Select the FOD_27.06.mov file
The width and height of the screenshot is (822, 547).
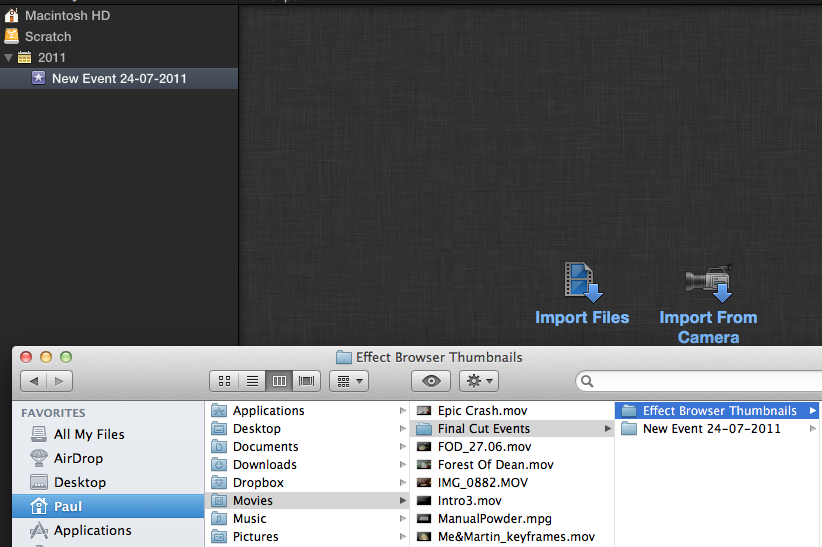click(512, 447)
